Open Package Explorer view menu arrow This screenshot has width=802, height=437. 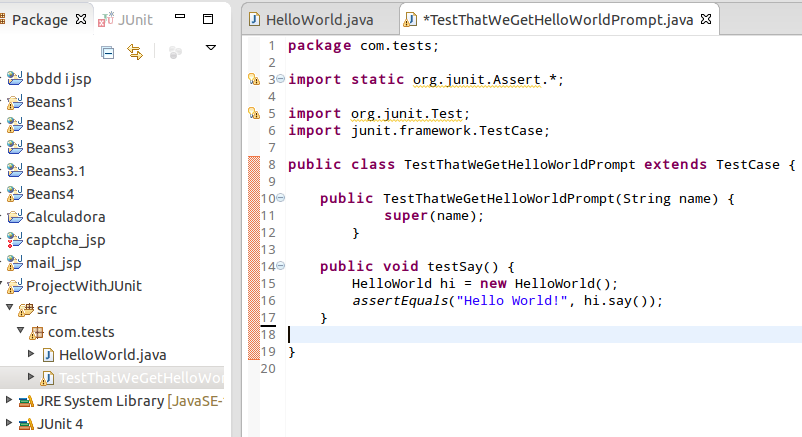pos(210,48)
